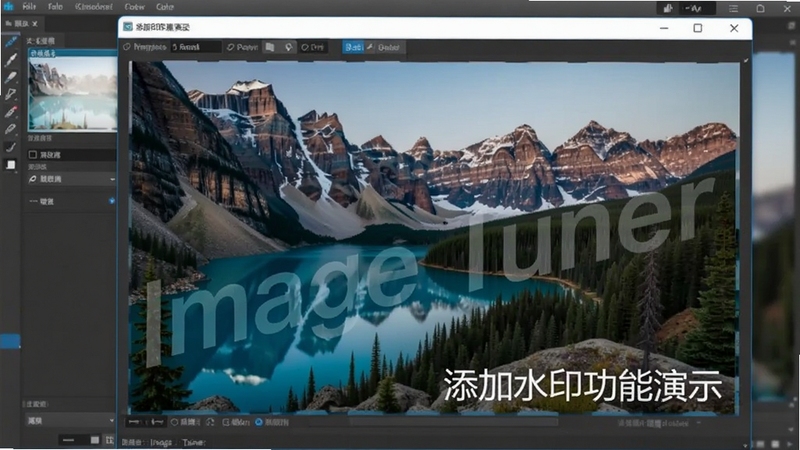Open the last menu in the menu bar
This screenshot has height=450, width=800.
pyautogui.click(x=165, y=7)
